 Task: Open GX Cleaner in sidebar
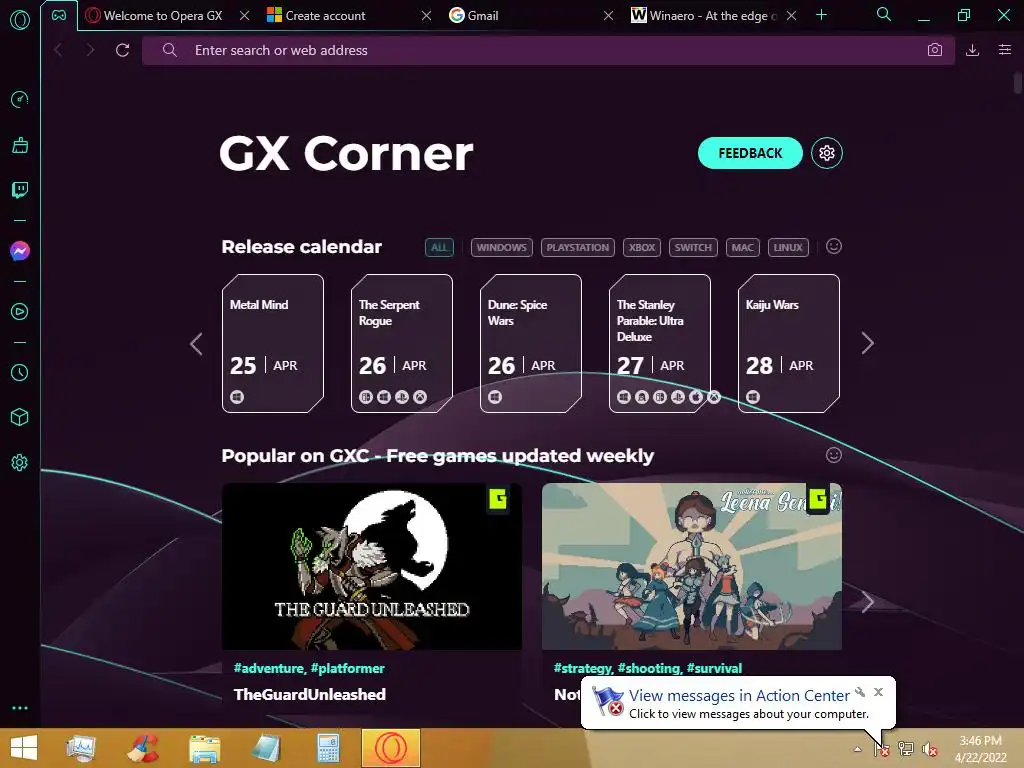(20, 145)
